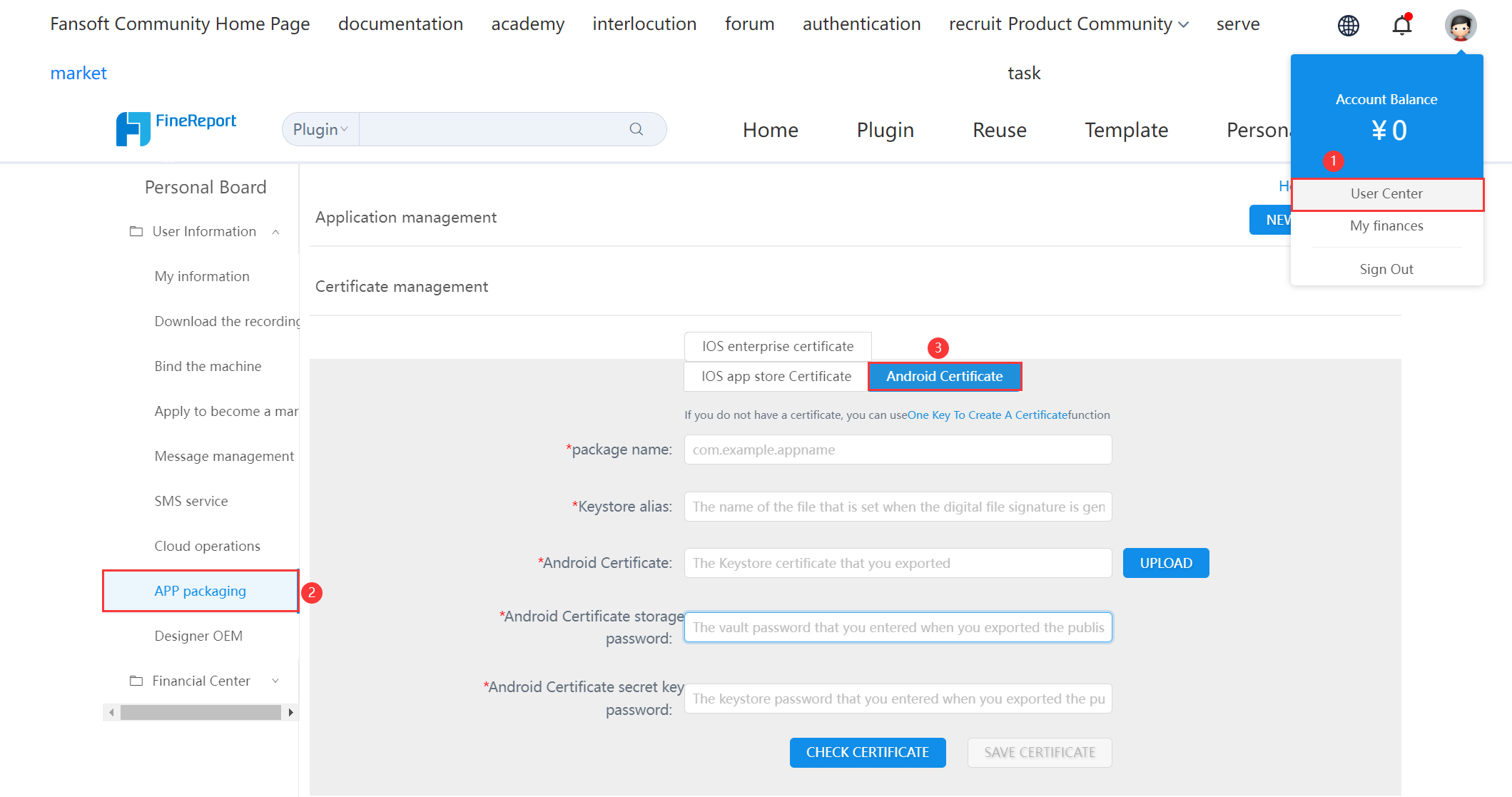
Task: Open the Plugin nav item
Action: coord(885,130)
